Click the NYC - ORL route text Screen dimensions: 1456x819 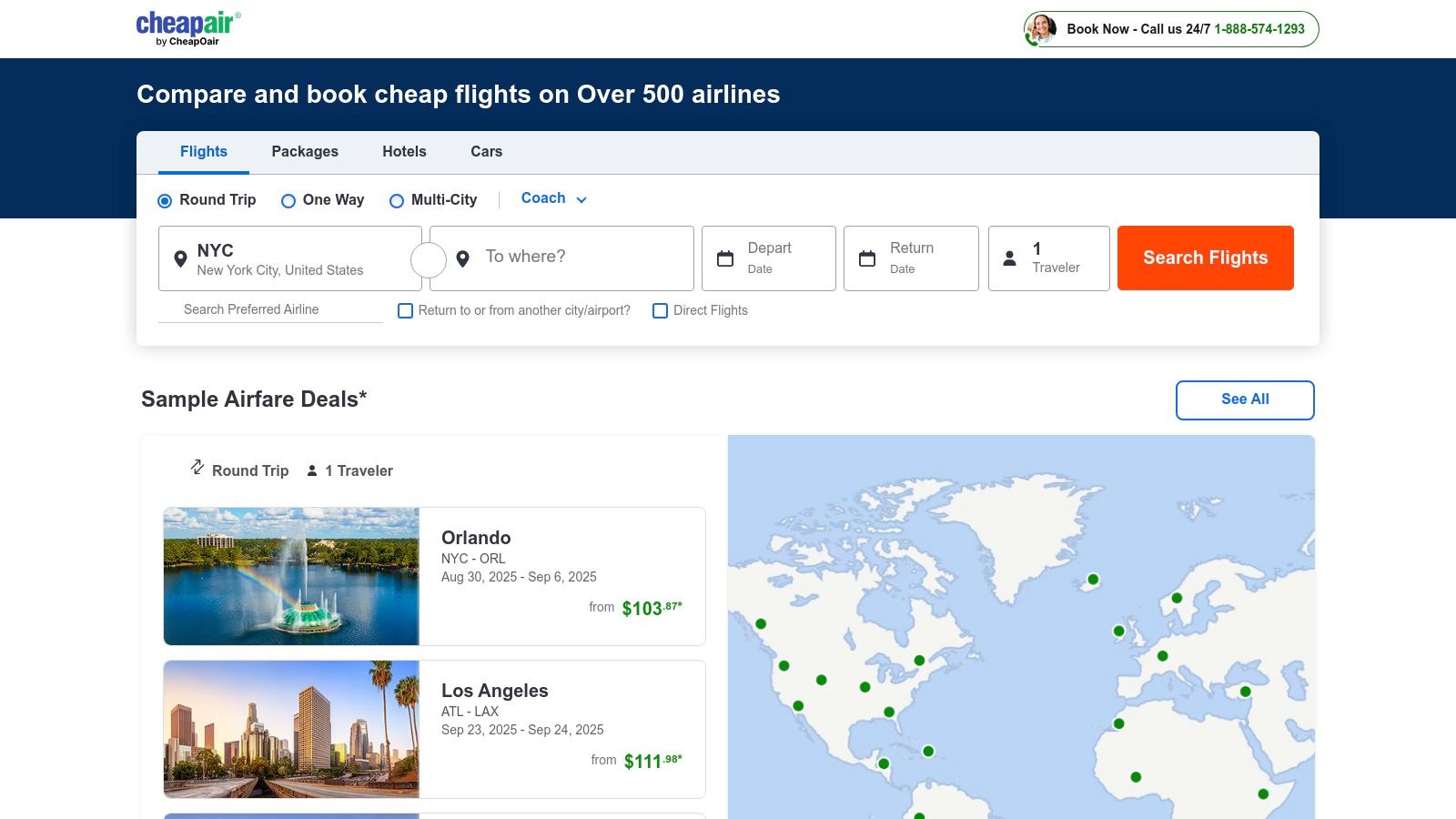pos(473,559)
